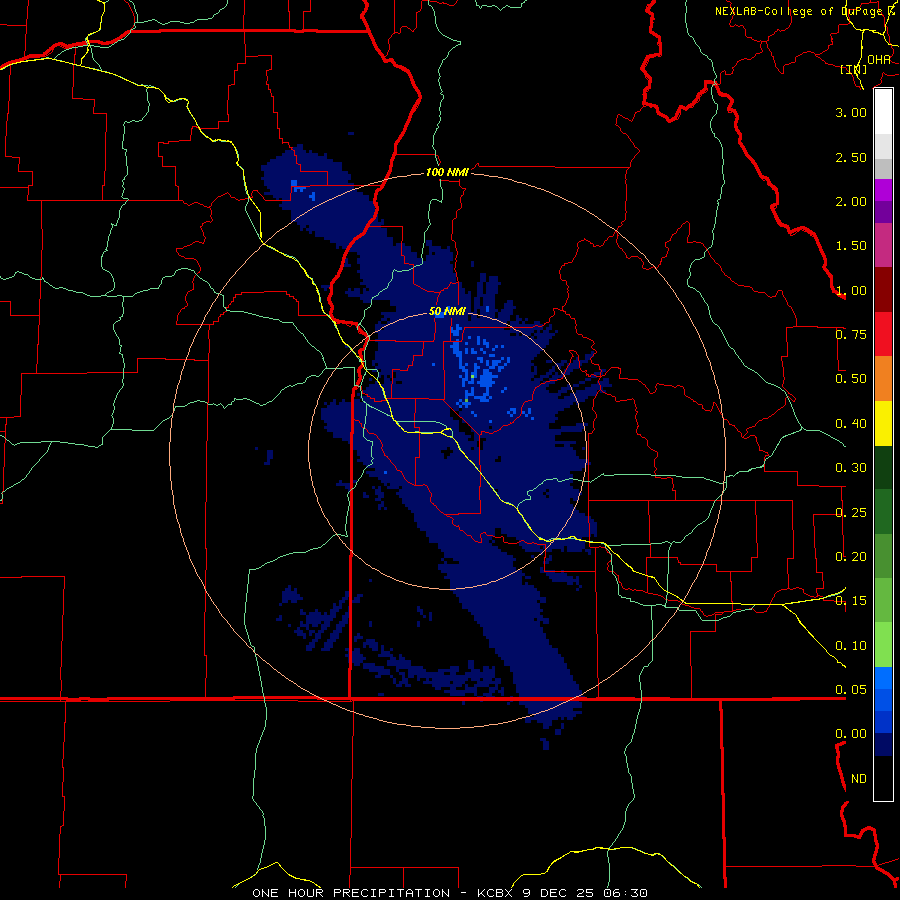Screen dimensions: 900x900
Task: Click the '[IN]' units label above legend
Action: 854,69
